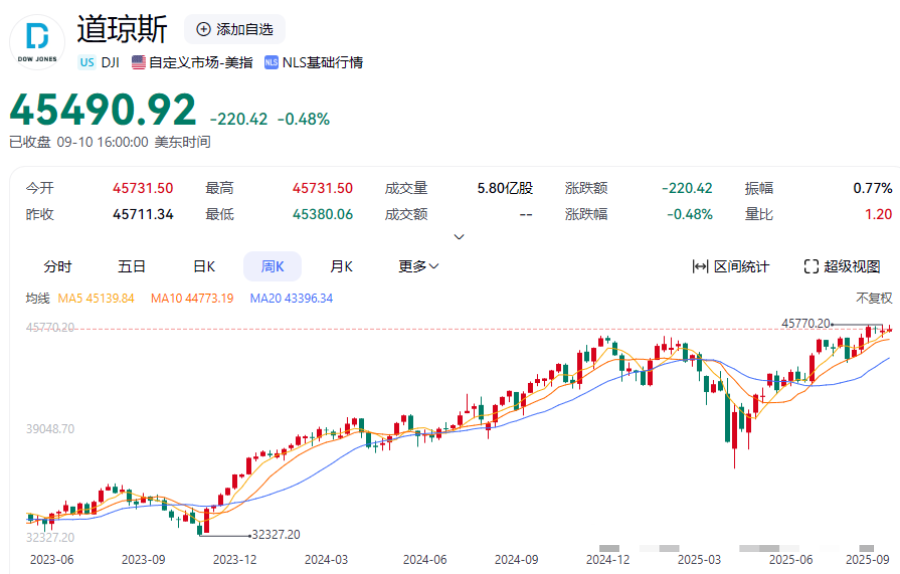Click the NLS基础行情 icon
The height and width of the screenshot is (574, 900).
click(271, 62)
